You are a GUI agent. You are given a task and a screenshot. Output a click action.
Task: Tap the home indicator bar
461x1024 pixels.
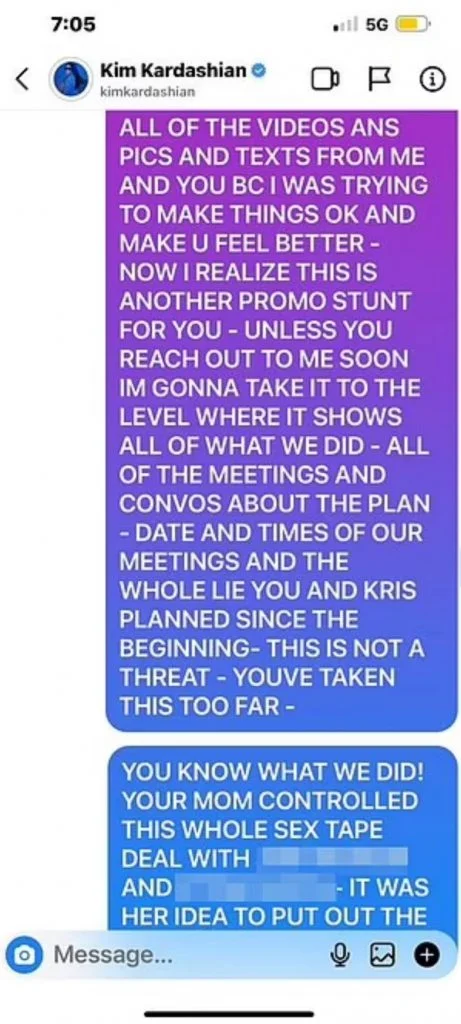click(x=230, y=1014)
